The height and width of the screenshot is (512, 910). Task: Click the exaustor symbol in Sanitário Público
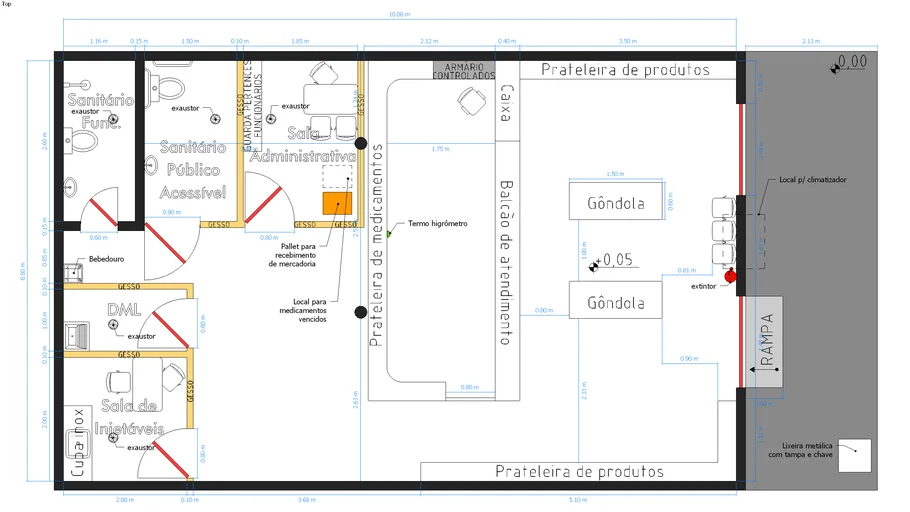pyautogui.click(x=215, y=119)
